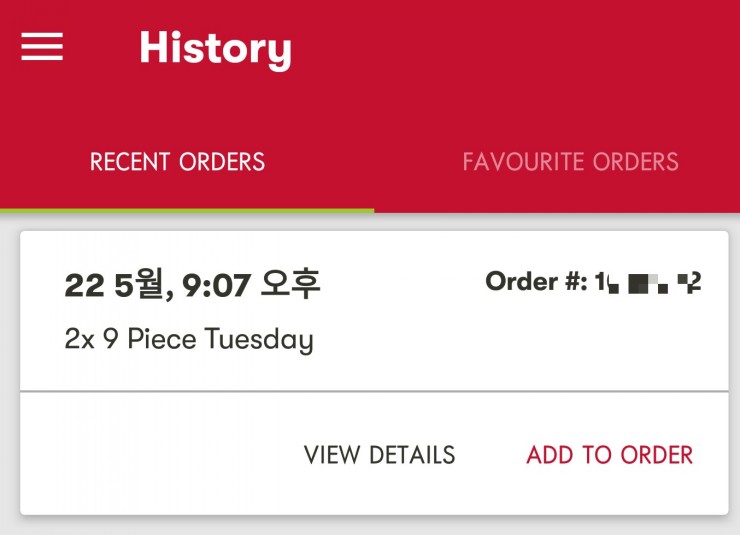Show favourite orders list
The height and width of the screenshot is (535, 740).
tap(570, 162)
